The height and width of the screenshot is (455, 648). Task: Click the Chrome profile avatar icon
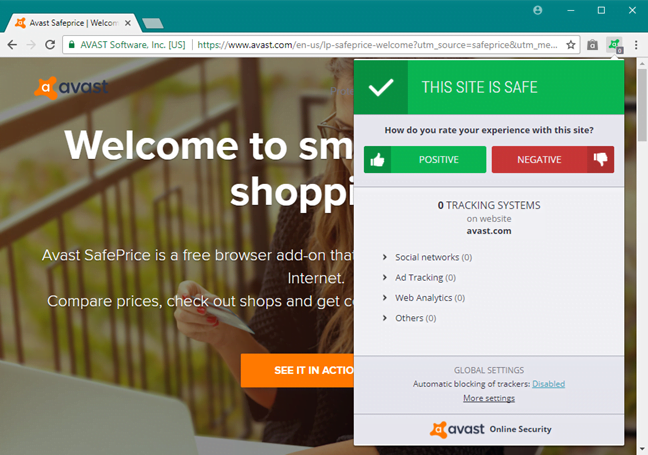[x=538, y=10]
